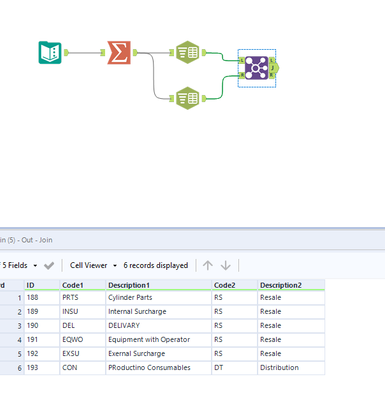Click the lower Cross Tab output anchor

[x=204, y=98]
